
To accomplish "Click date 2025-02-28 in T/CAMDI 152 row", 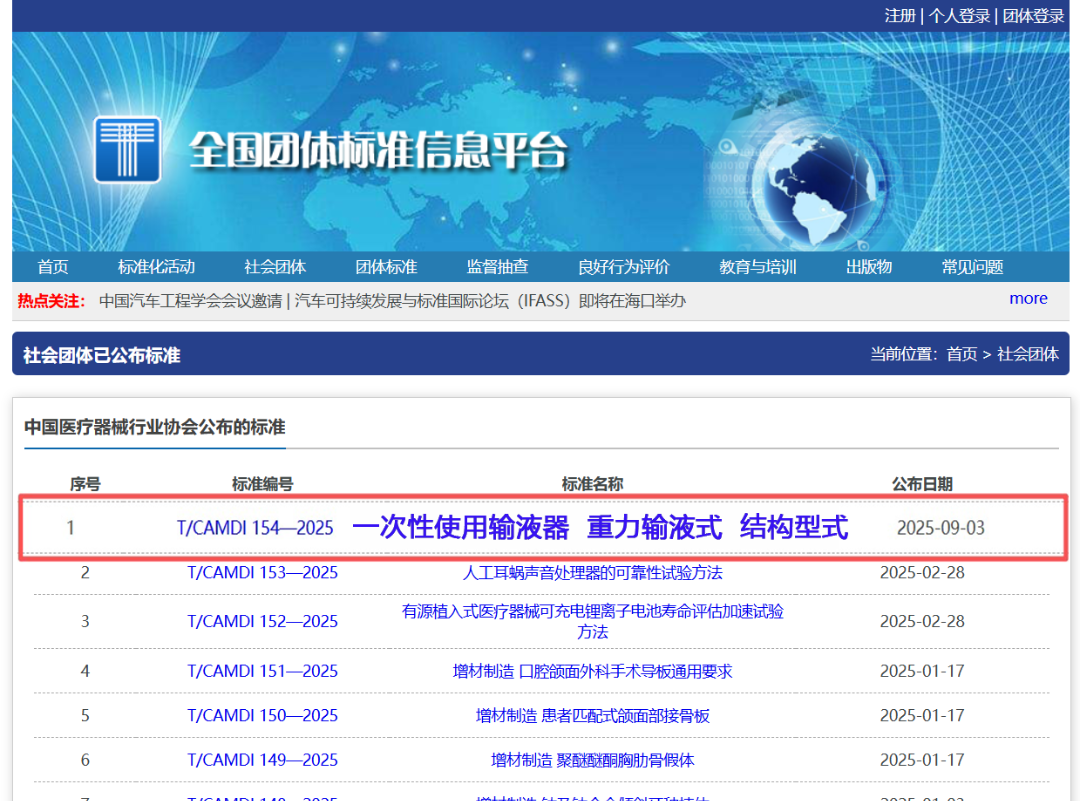I will coord(922,621).
